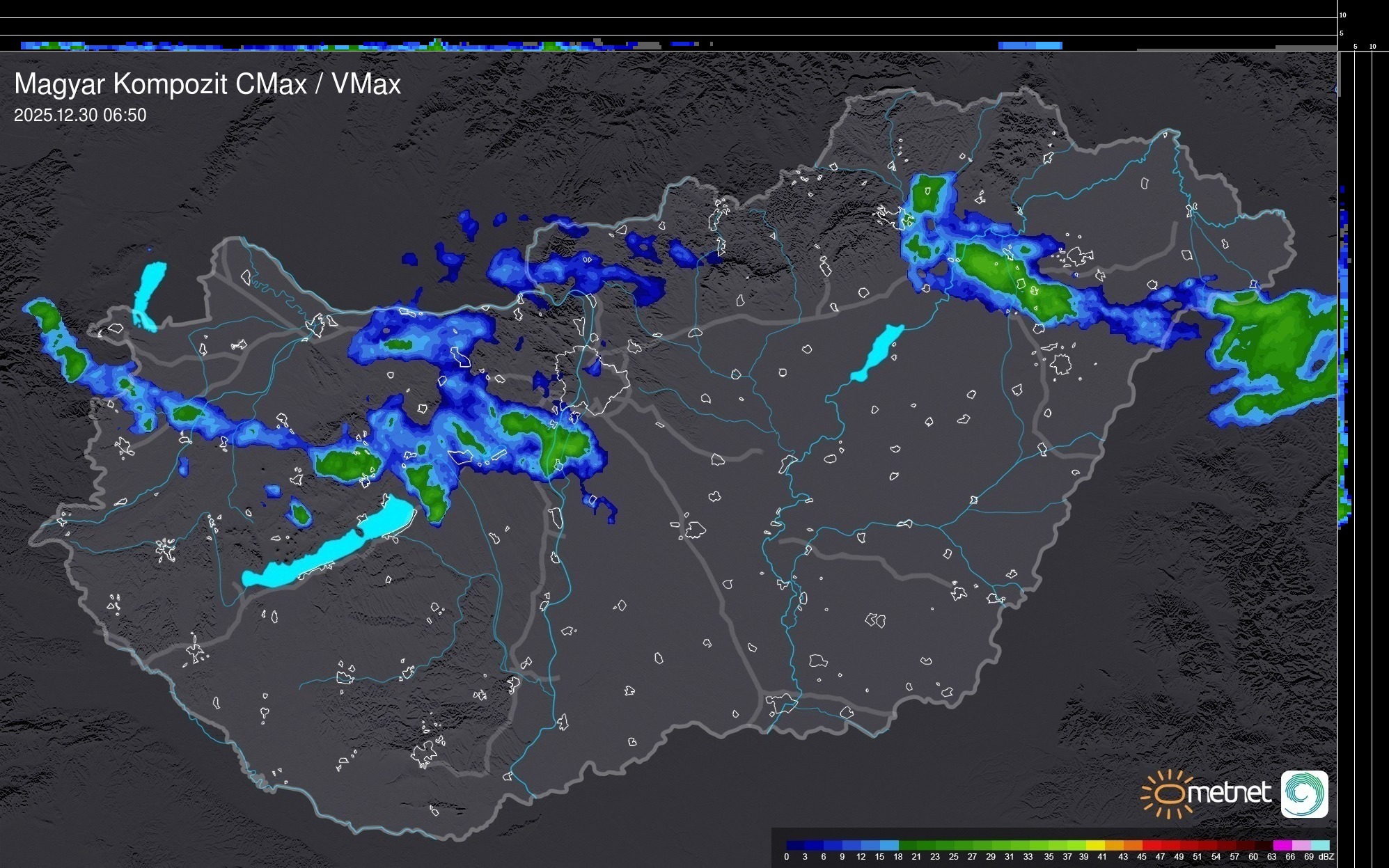The width and height of the screenshot is (1389, 868).
Task: Click the teal swirl logo badge
Action: [1304, 794]
